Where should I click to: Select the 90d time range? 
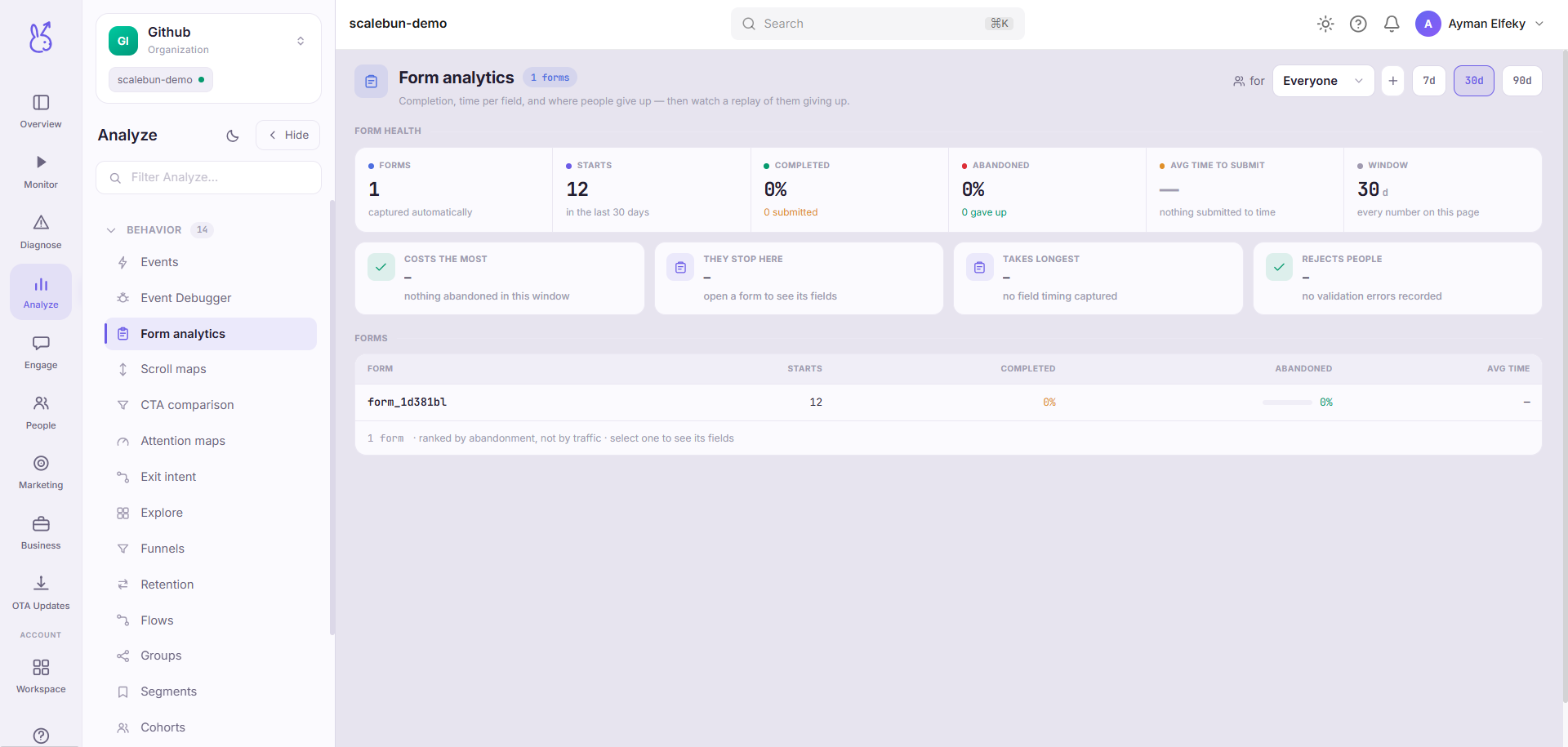pyautogui.click(x=1521, y=81)
